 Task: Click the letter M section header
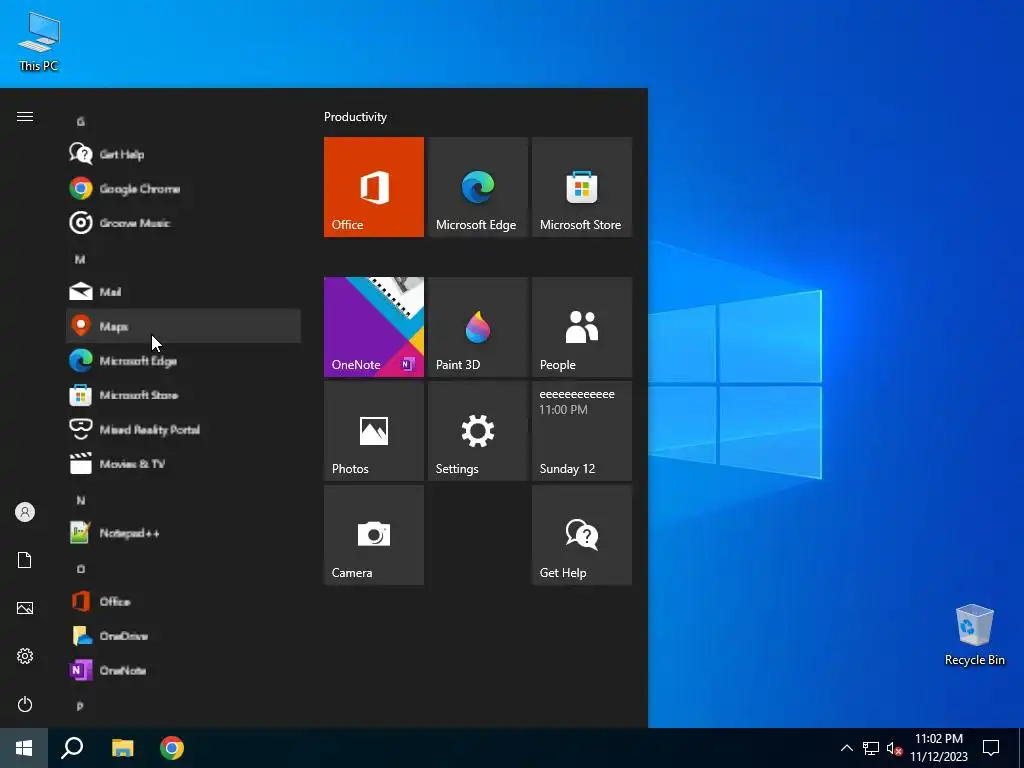tap(80, 259)
